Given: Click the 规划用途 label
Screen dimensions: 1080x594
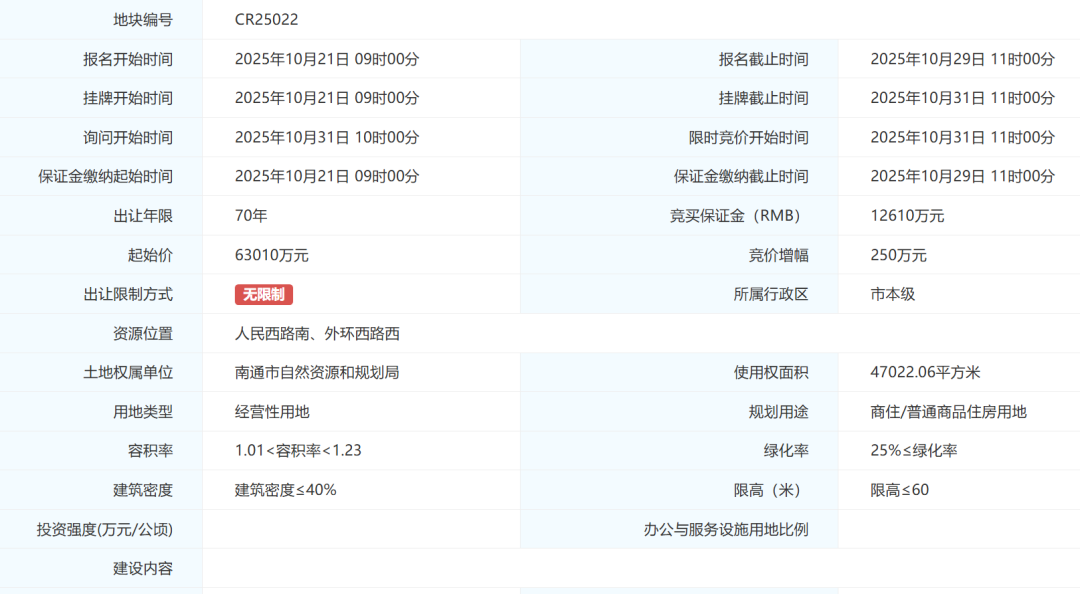Looking at the screenshot, I should click(778, 411).
